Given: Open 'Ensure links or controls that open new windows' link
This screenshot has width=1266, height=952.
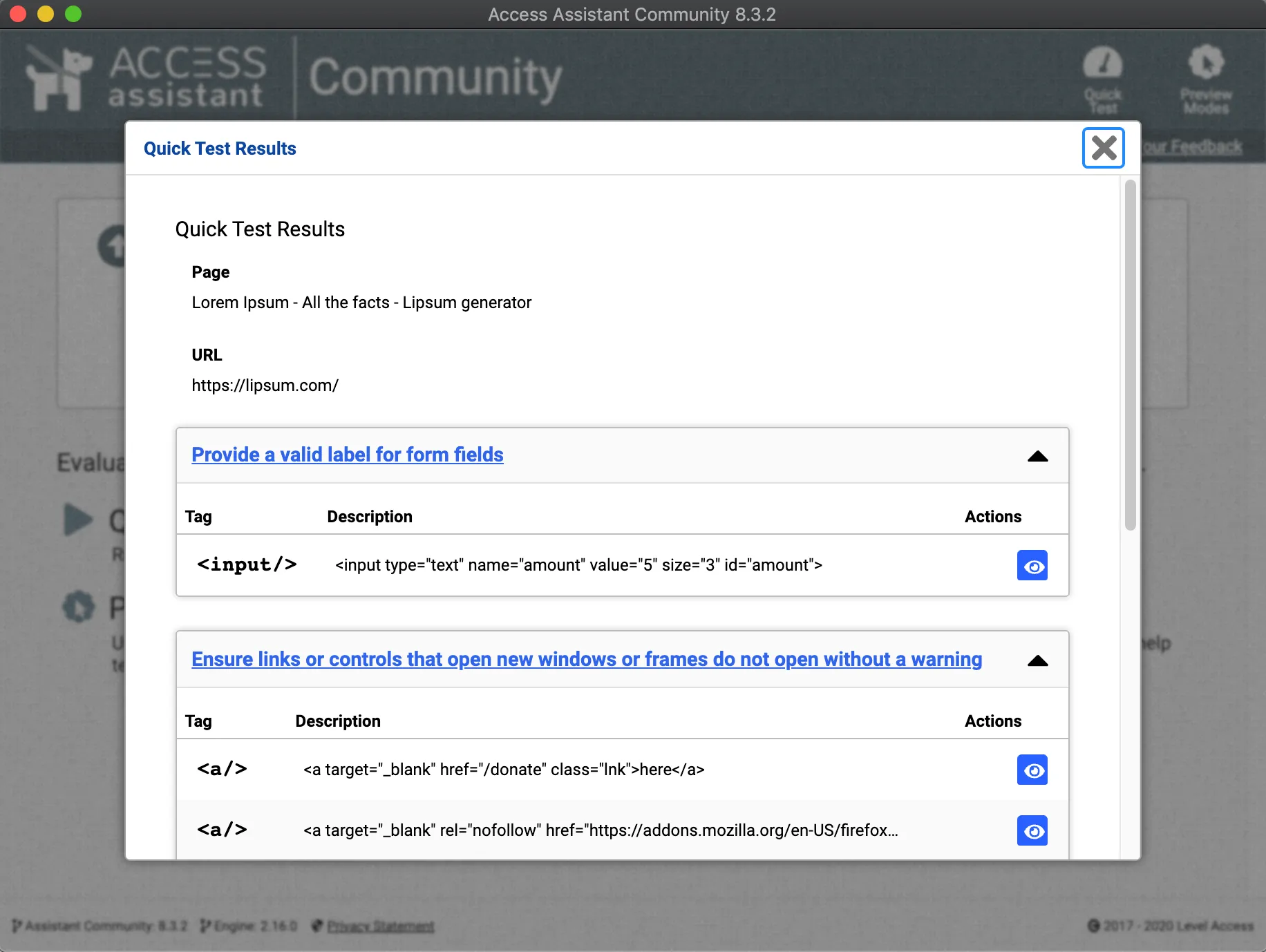Looking at the screenshot, I should pos(587,659).
